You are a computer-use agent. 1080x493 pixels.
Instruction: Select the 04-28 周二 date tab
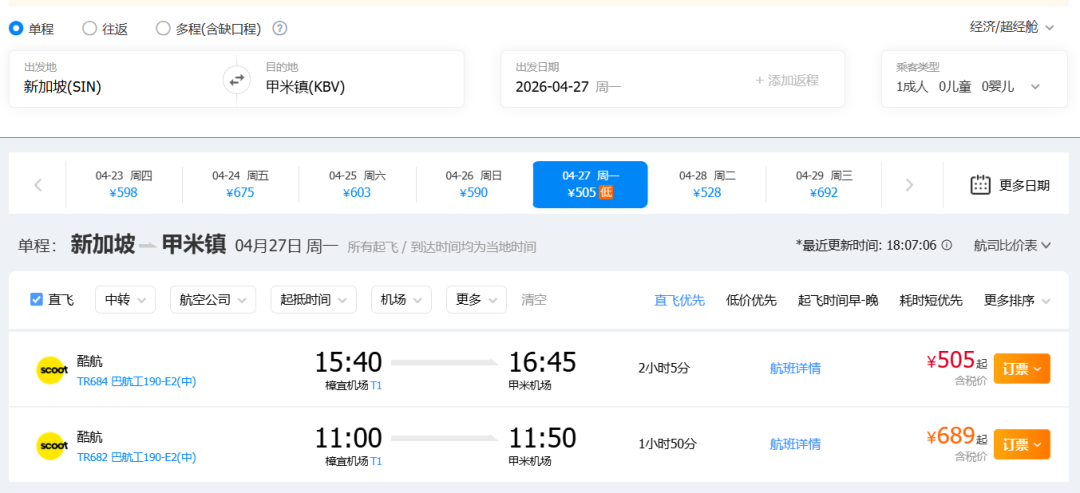point(707,185)
